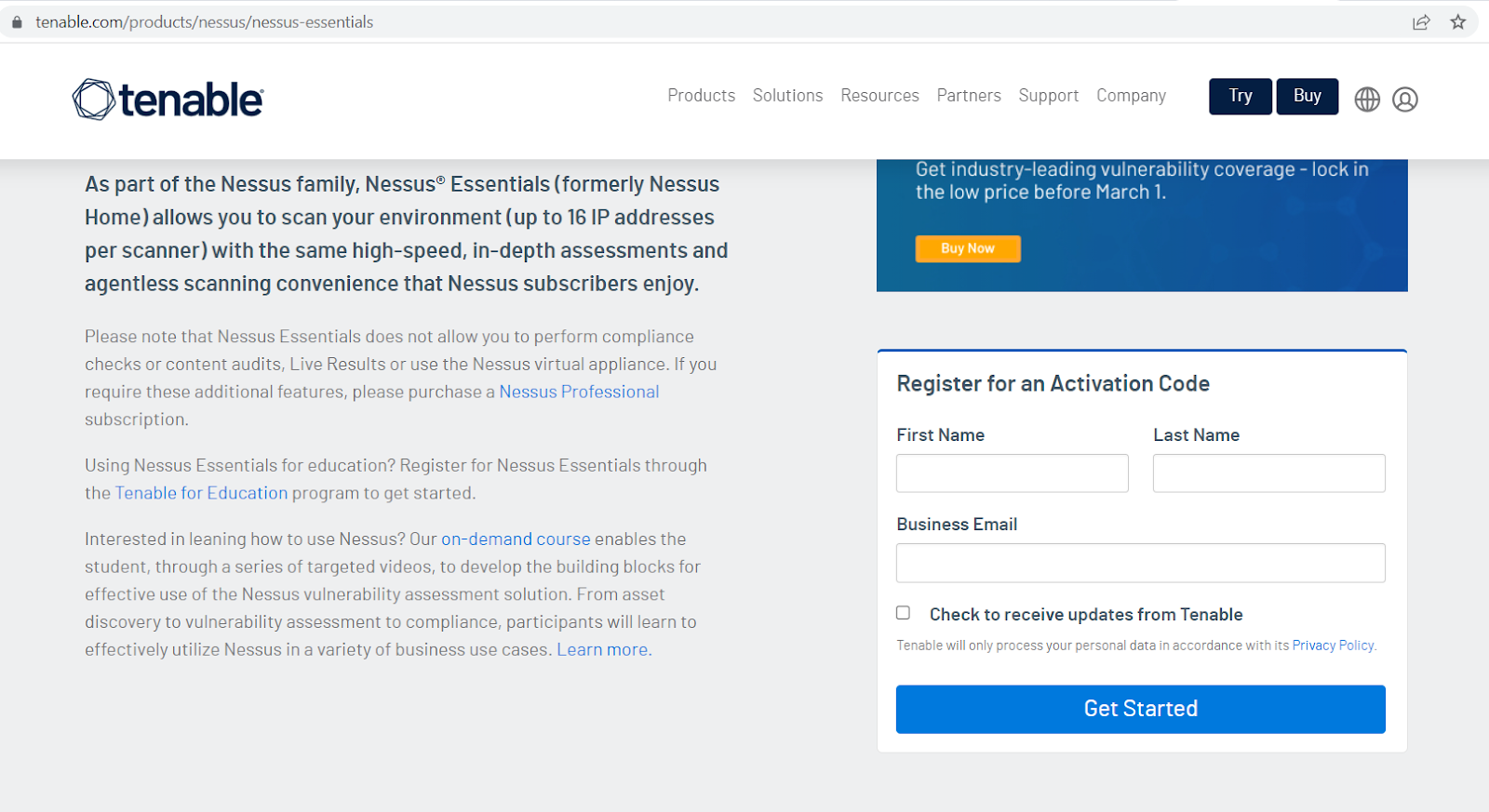This screenshot has width=1489, height=812.
Task: Click the 'Business Email' field label
Action: pos(958,524)
